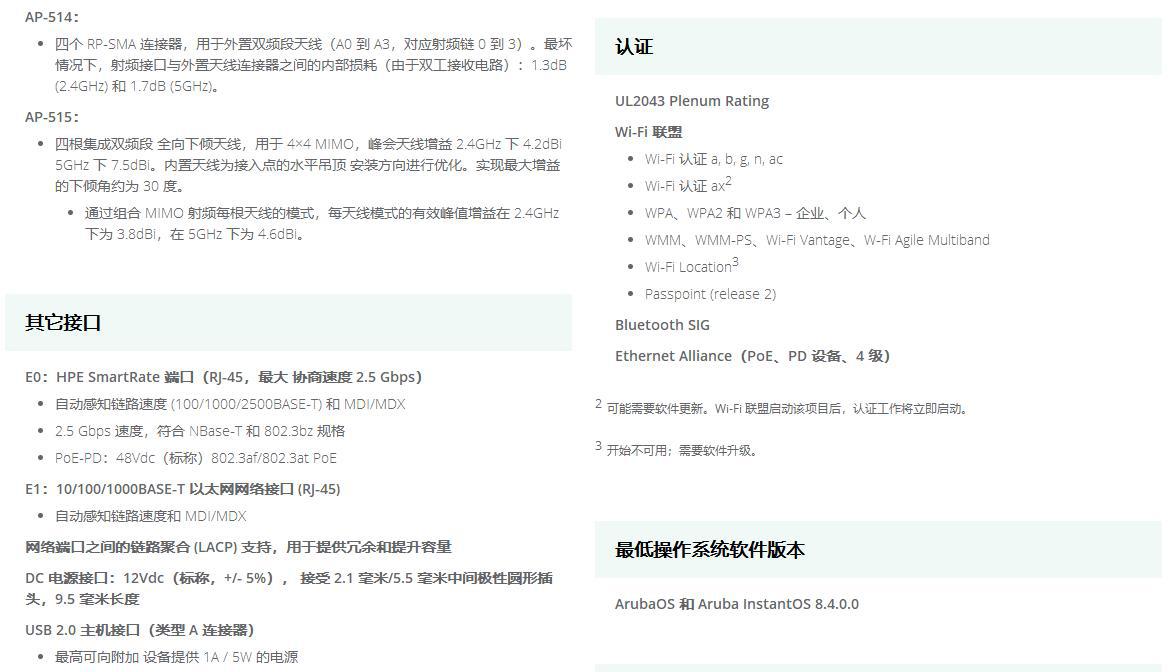Click the E0: HPE SmartRate 端口 heading
This screenshot has width=1170, height=672.
(223, 377)
